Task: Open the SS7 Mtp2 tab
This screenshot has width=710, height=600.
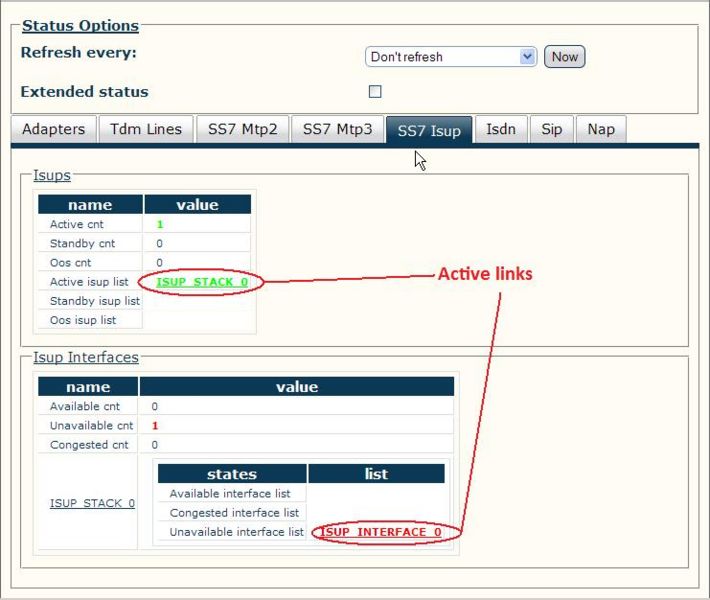Action: tap(243, 130)
